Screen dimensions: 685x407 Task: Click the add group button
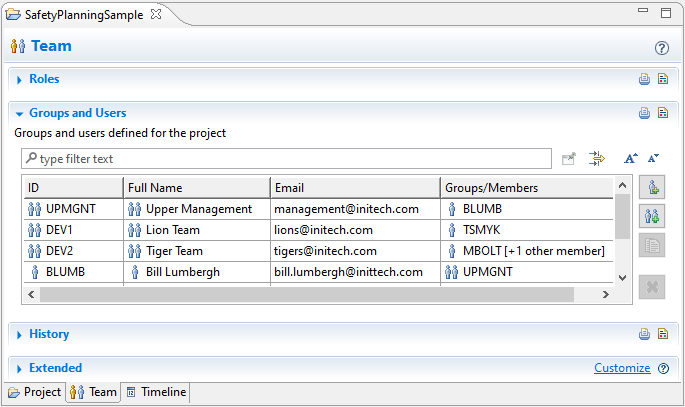coord(652,216)
